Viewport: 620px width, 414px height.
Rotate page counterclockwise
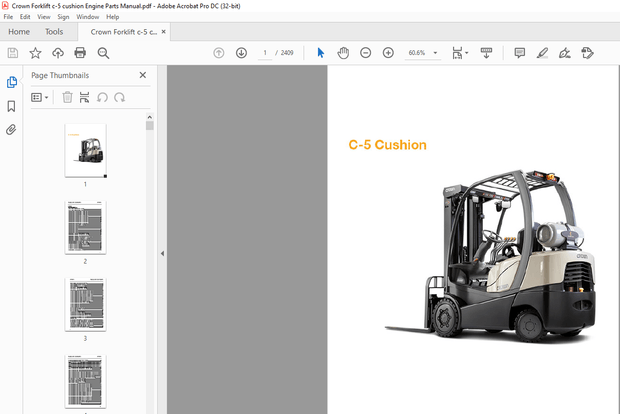[102, 97]
